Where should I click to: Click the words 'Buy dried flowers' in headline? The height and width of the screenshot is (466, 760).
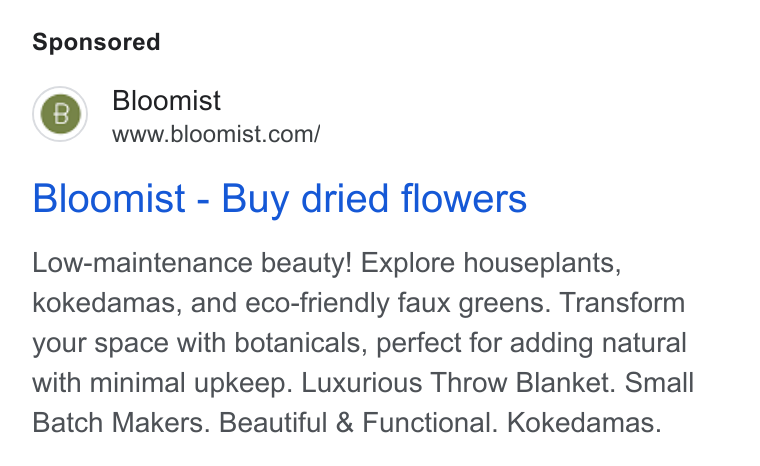click(x=374, y=198)
